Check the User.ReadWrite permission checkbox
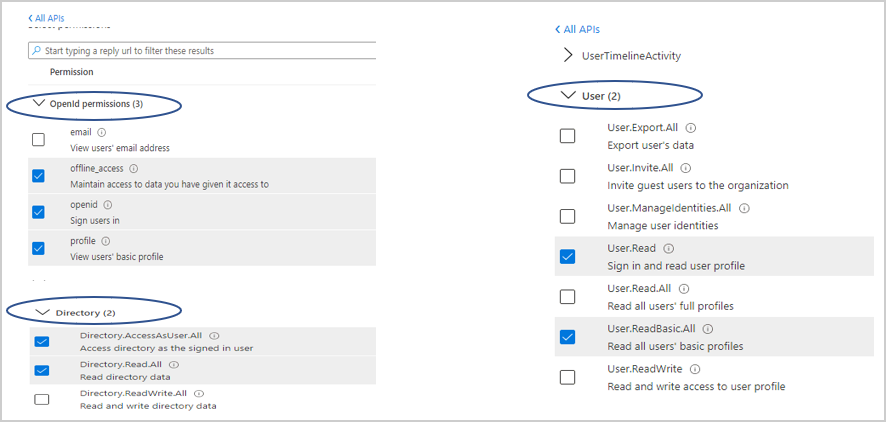Screen dimensions: 886x422 (x=567, y=377)
